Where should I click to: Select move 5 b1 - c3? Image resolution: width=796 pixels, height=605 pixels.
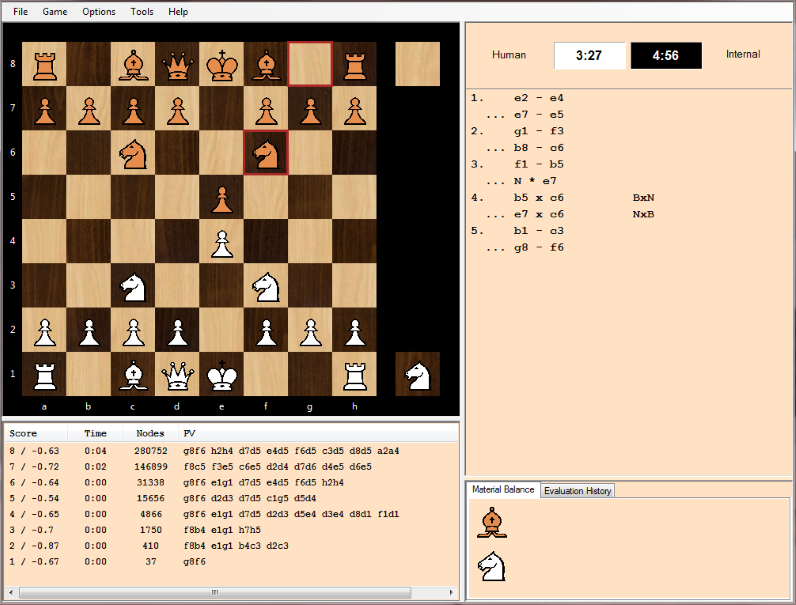[x=539, y=230]
